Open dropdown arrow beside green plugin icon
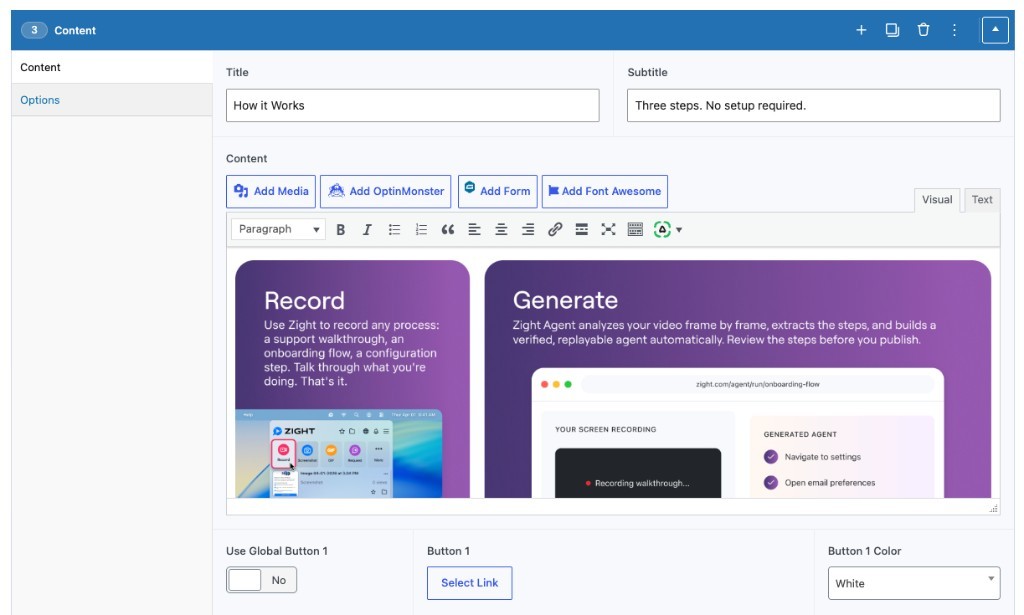Viewport: 1024px width, 615px height. tap(679, 230)
